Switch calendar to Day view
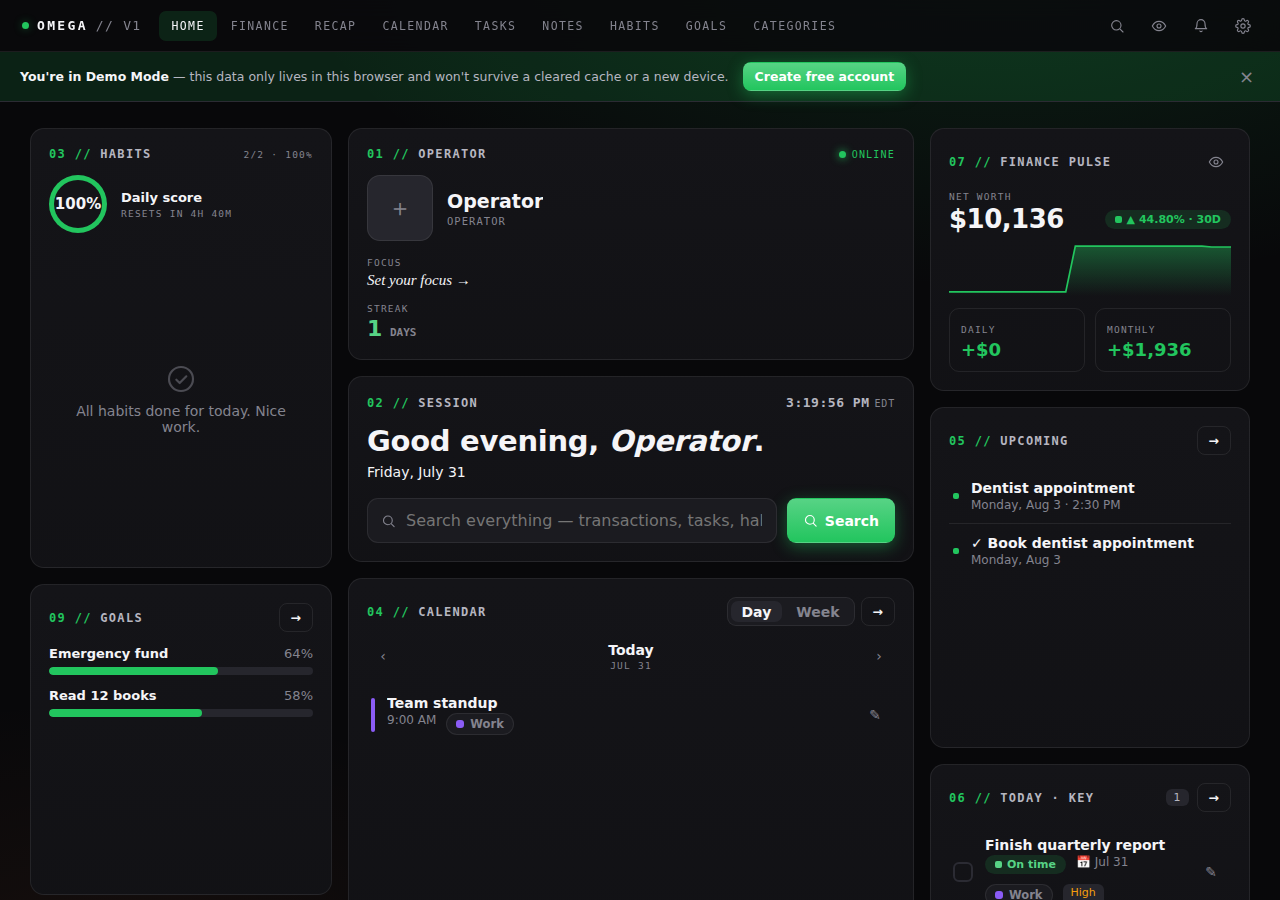Image resolution: width=1280 pixels, height=900 pixels. 756,612
